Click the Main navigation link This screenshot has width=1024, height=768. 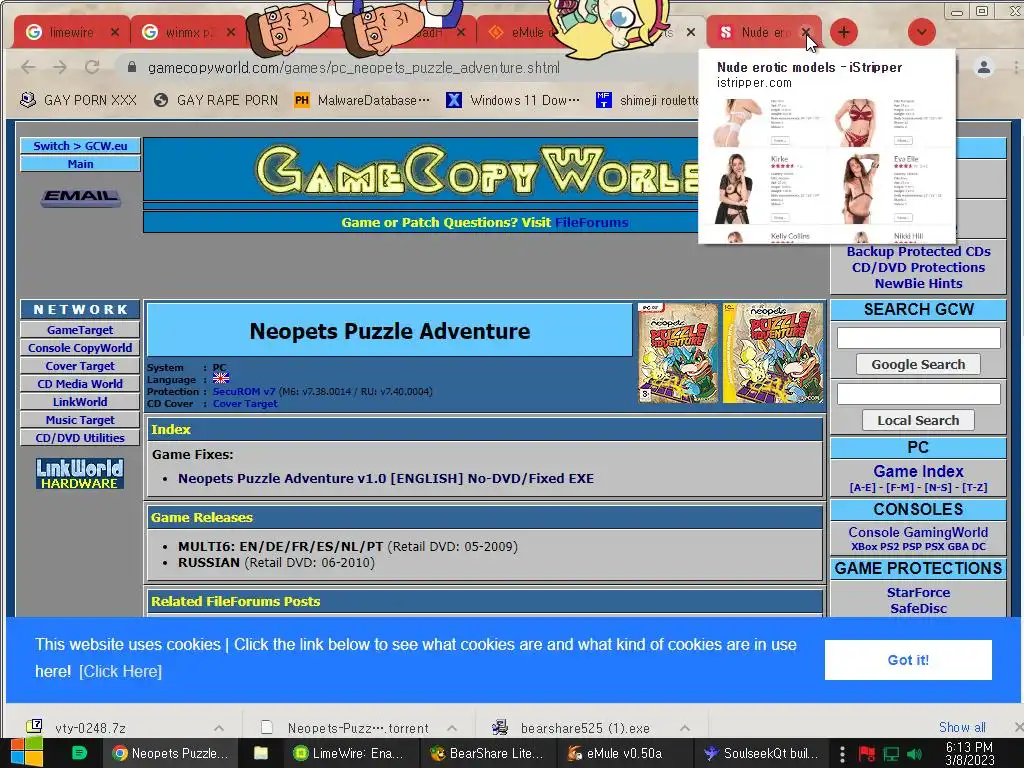[x=80, y=164]
